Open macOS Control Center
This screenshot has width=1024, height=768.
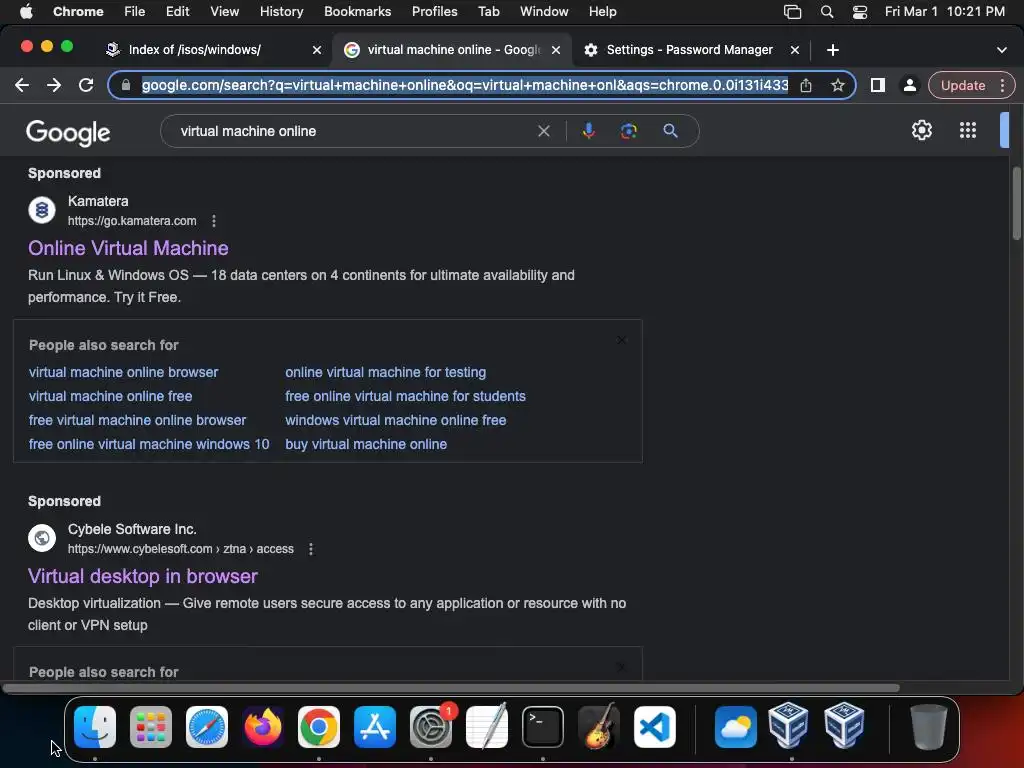point(860,12)
